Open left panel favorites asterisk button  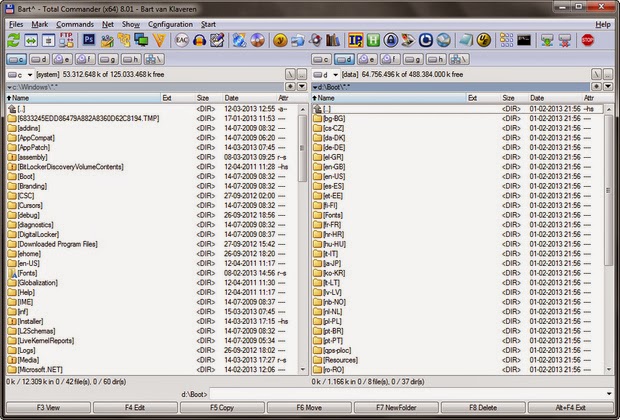(290, 86)
